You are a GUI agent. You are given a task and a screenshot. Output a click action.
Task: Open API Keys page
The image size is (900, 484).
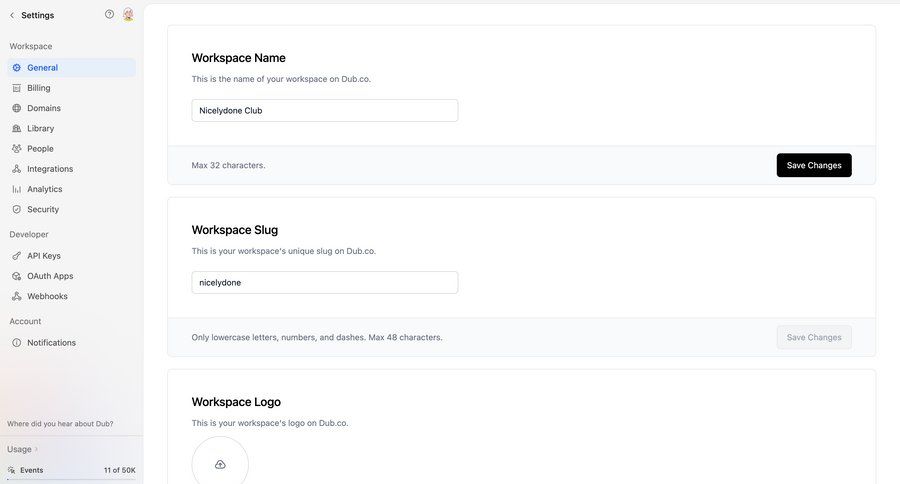[72, 255]
